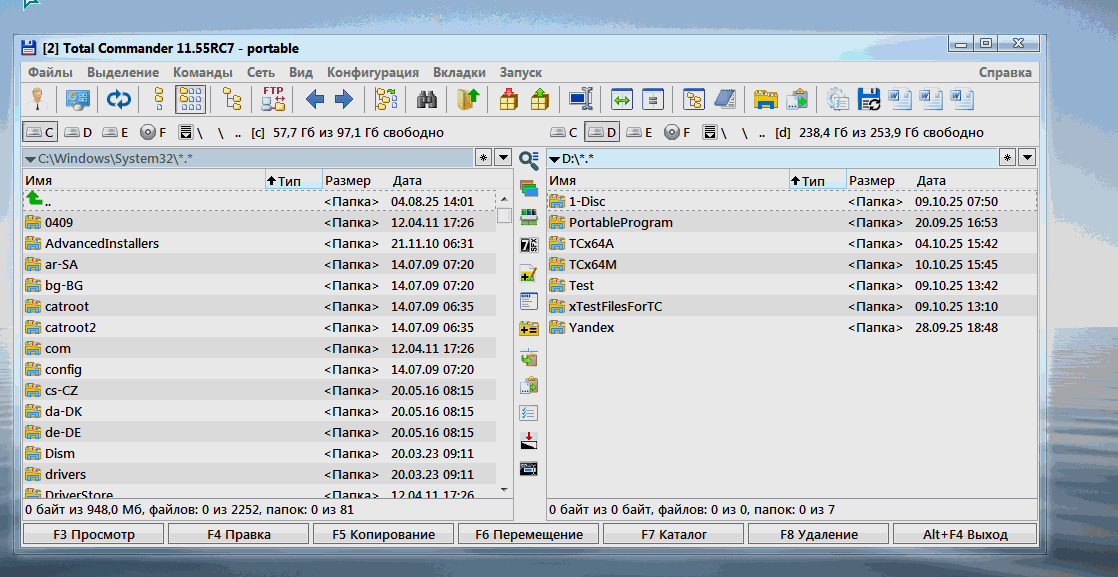This screenshot has width=1118, height=577.
Task: Open the left panel favorites asterisk button
Action: coord(483,158)
